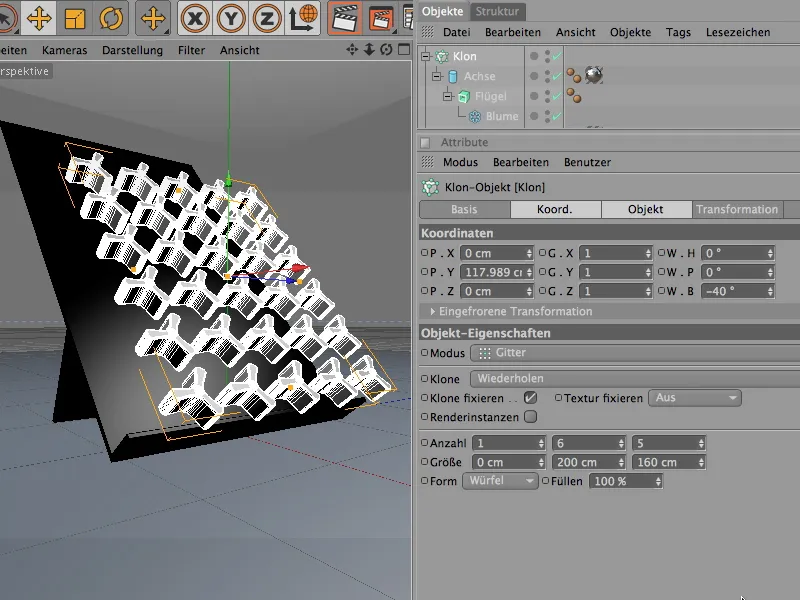Toggle the Z axis lock
The width and height of the screenshot is (800, 600).
point(265,18)
